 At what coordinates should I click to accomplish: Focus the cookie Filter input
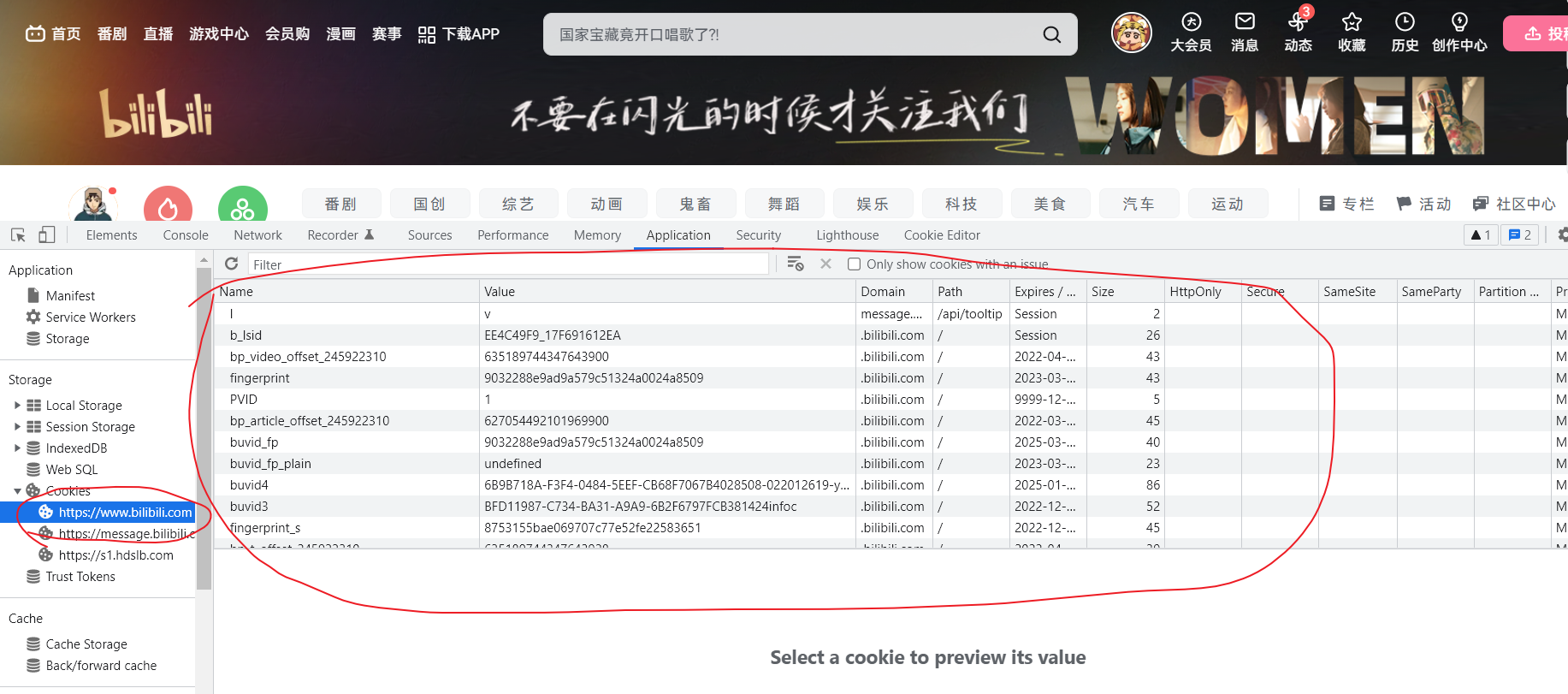coord(508,264)
